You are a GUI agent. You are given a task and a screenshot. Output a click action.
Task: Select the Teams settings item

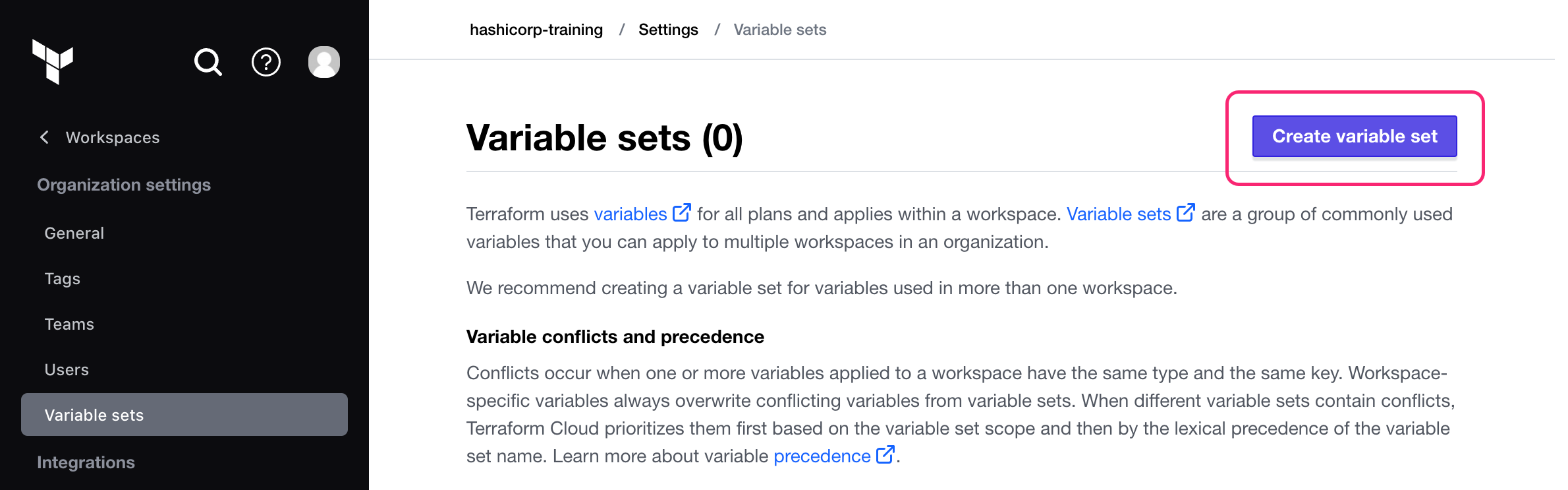coord(69,324)
